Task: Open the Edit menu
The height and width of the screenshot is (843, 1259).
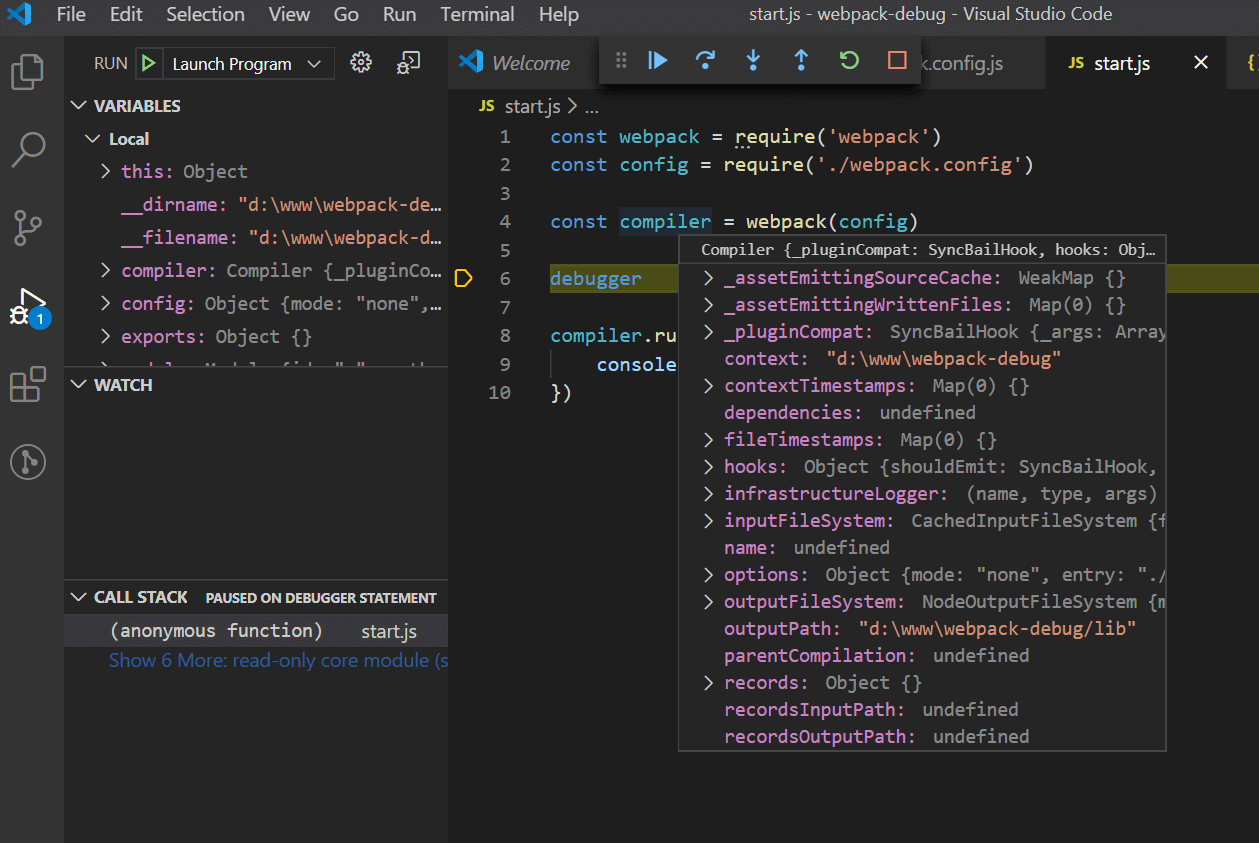Action: tap(126, 14)
